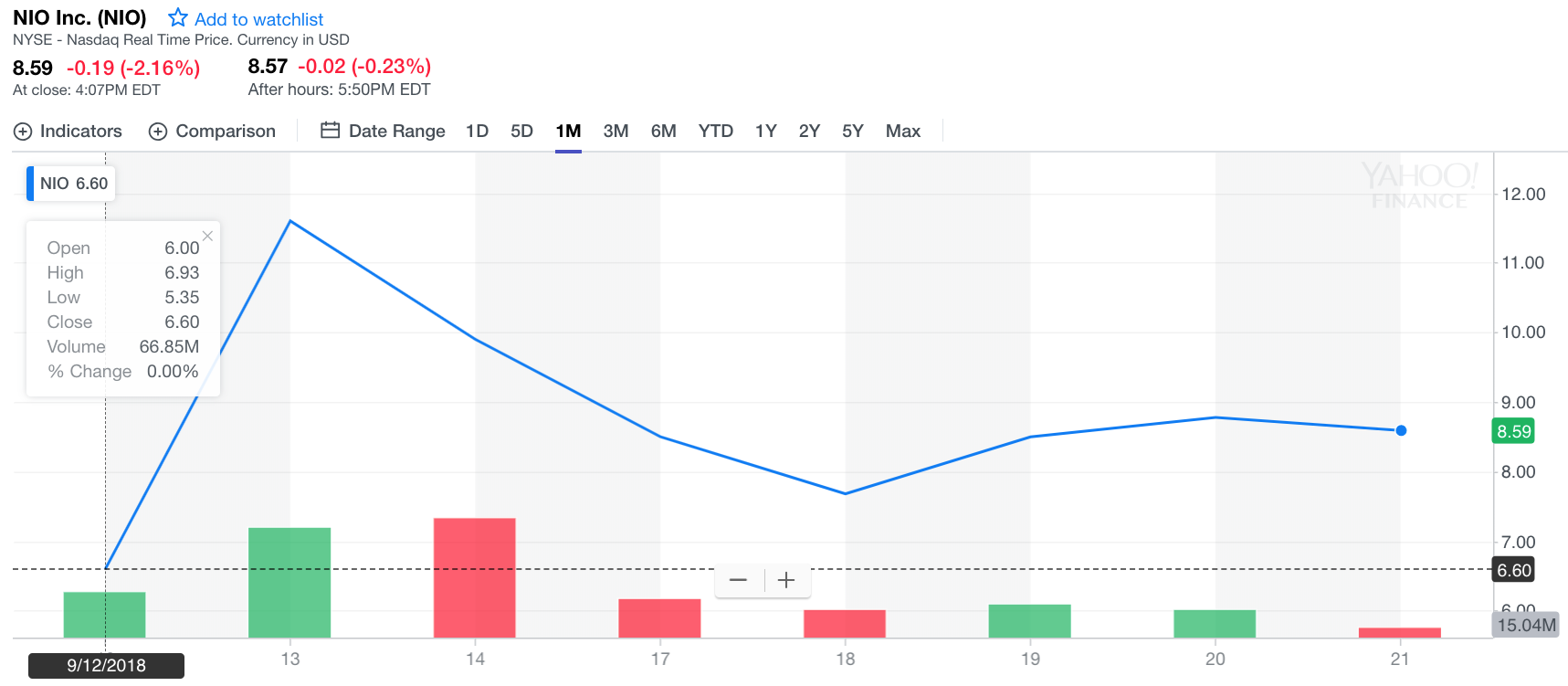Image resolution: width=1568 pixels, height=686 pixels.
Task: Show the 6M chart range
Action: 663,131
